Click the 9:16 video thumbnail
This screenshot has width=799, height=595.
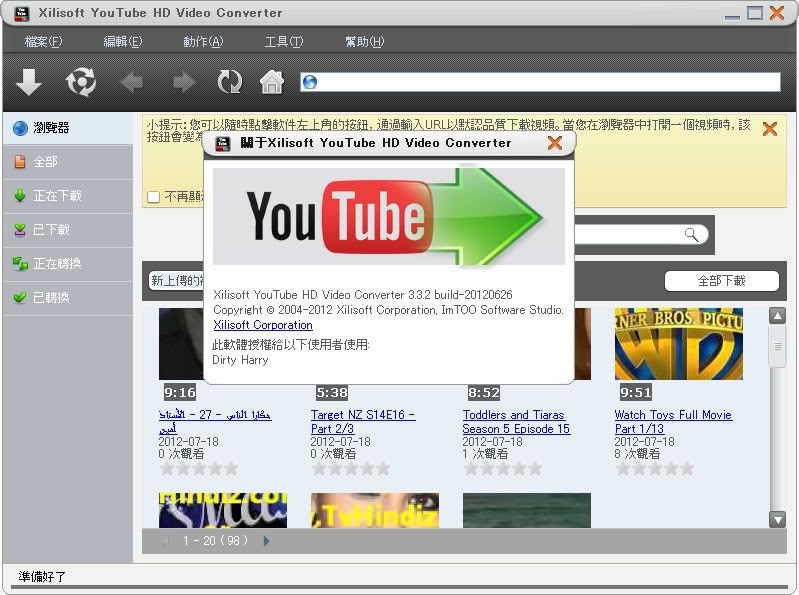click(181, 344)
